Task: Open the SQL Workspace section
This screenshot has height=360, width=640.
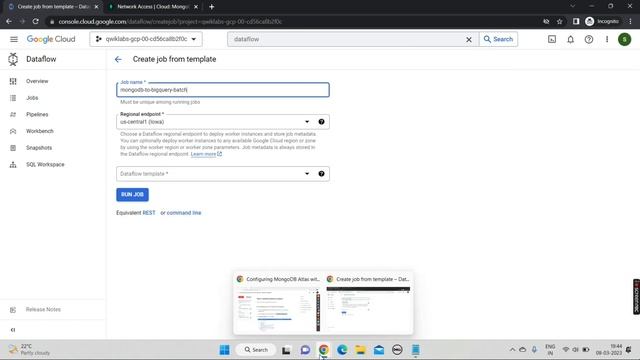Action: 45,164
